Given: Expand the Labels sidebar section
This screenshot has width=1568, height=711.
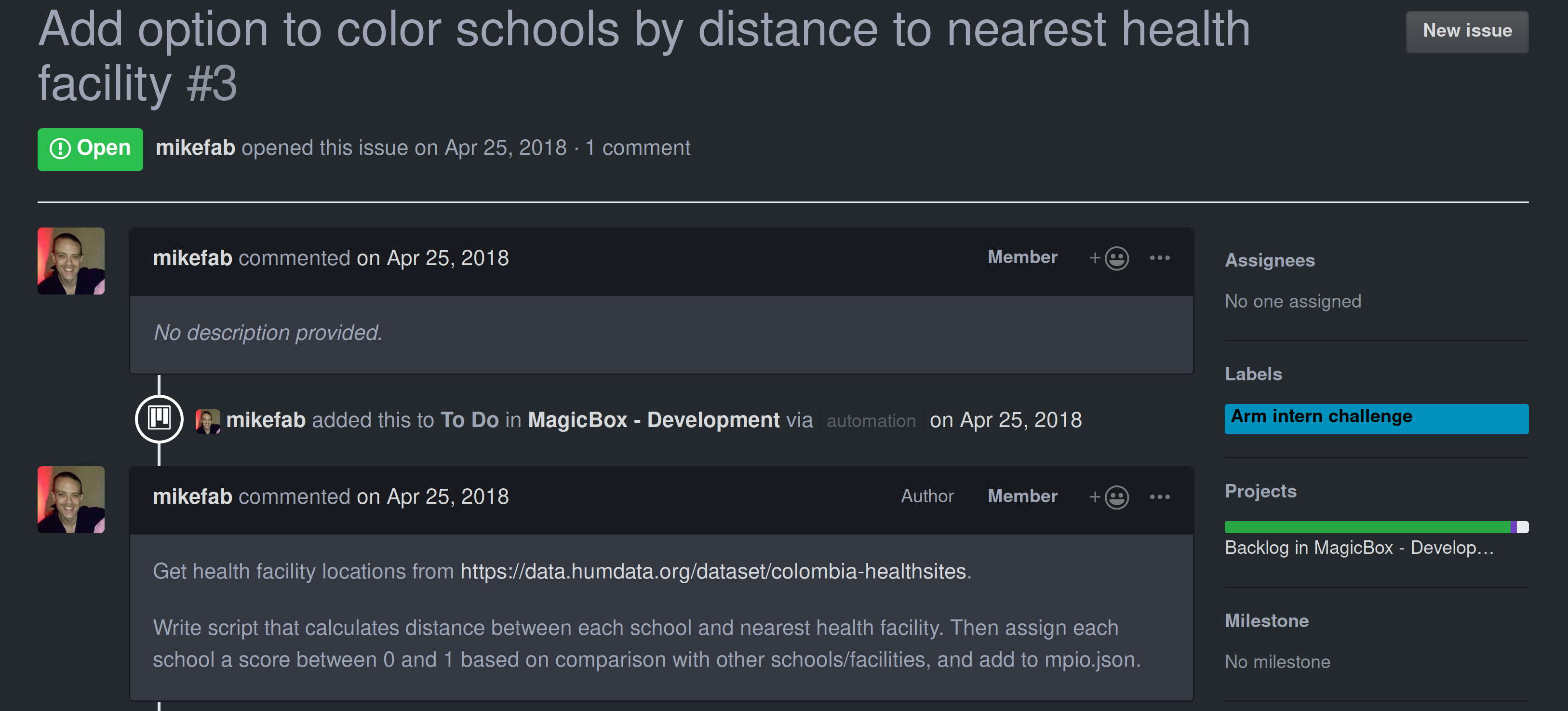Looking at the screenshot, I should point(1253,375).
